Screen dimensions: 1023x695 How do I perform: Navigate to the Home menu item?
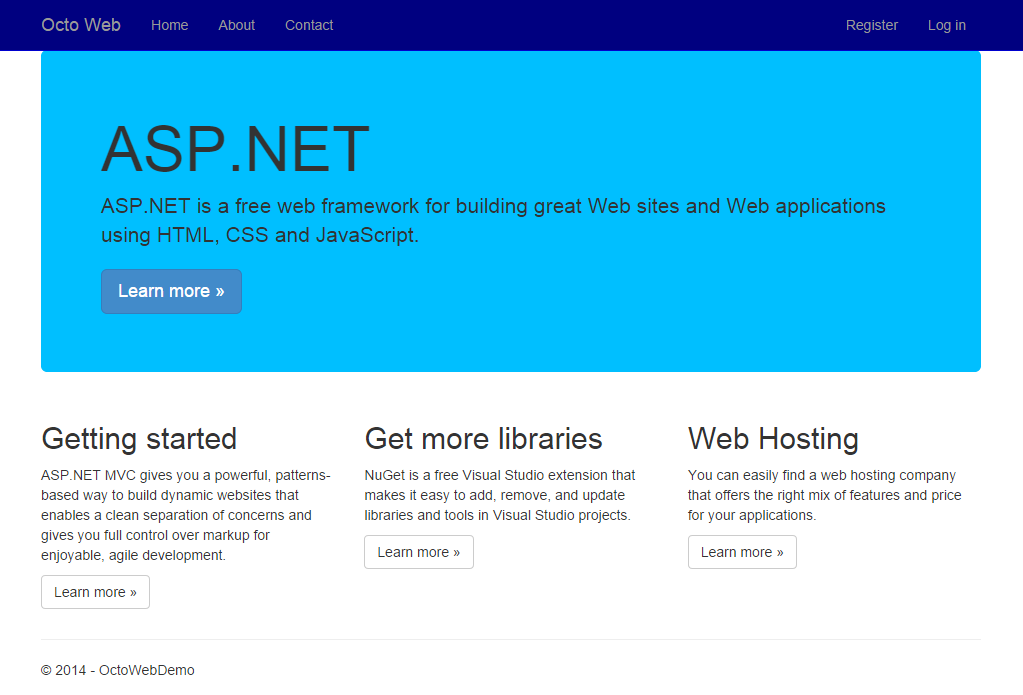(x=169, y=25)
